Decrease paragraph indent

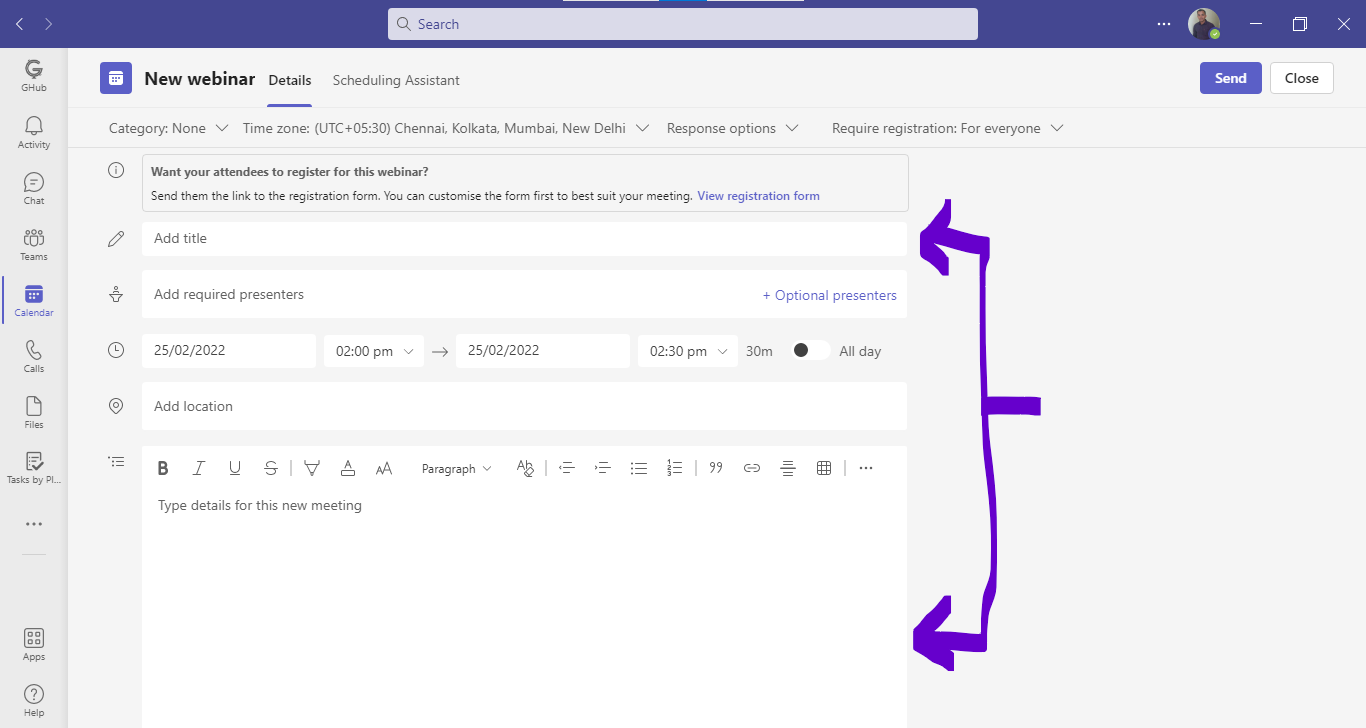click(567, 468)
